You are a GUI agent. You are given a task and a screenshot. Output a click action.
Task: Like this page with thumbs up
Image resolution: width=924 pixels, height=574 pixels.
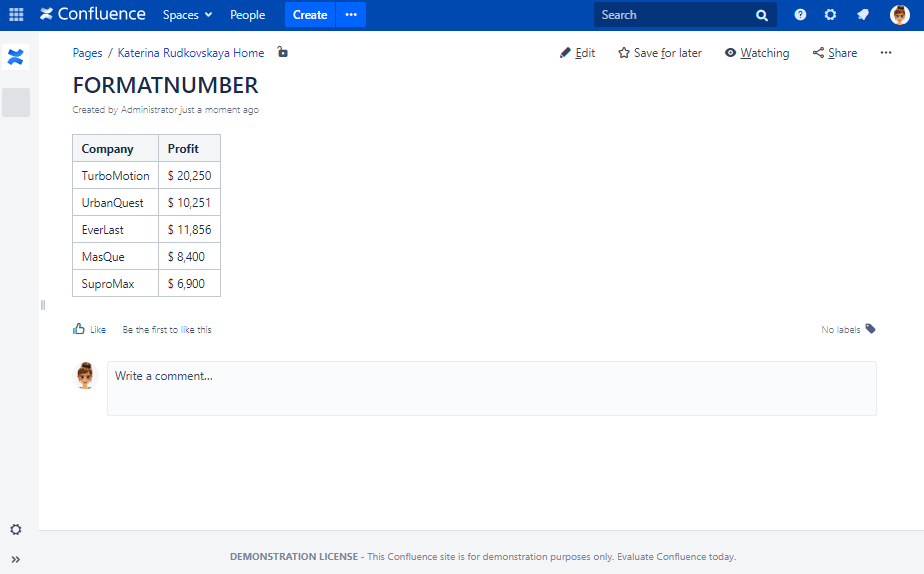(x=80, y=329)
